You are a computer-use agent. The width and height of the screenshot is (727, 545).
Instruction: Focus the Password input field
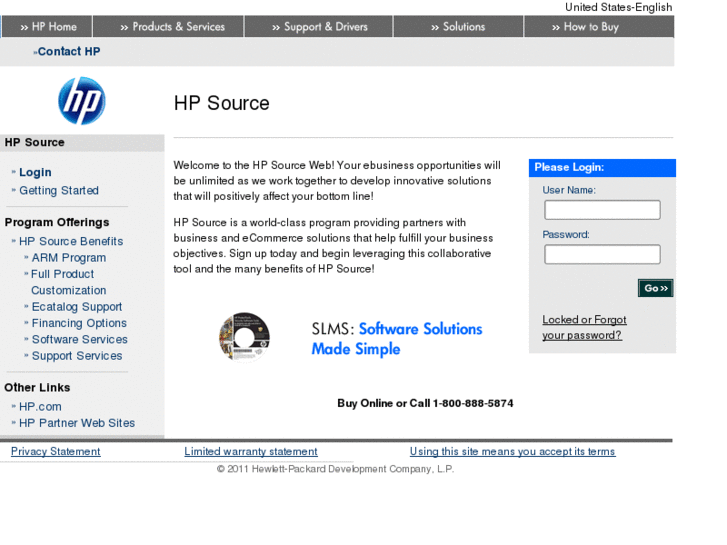[x=602, y=255]
